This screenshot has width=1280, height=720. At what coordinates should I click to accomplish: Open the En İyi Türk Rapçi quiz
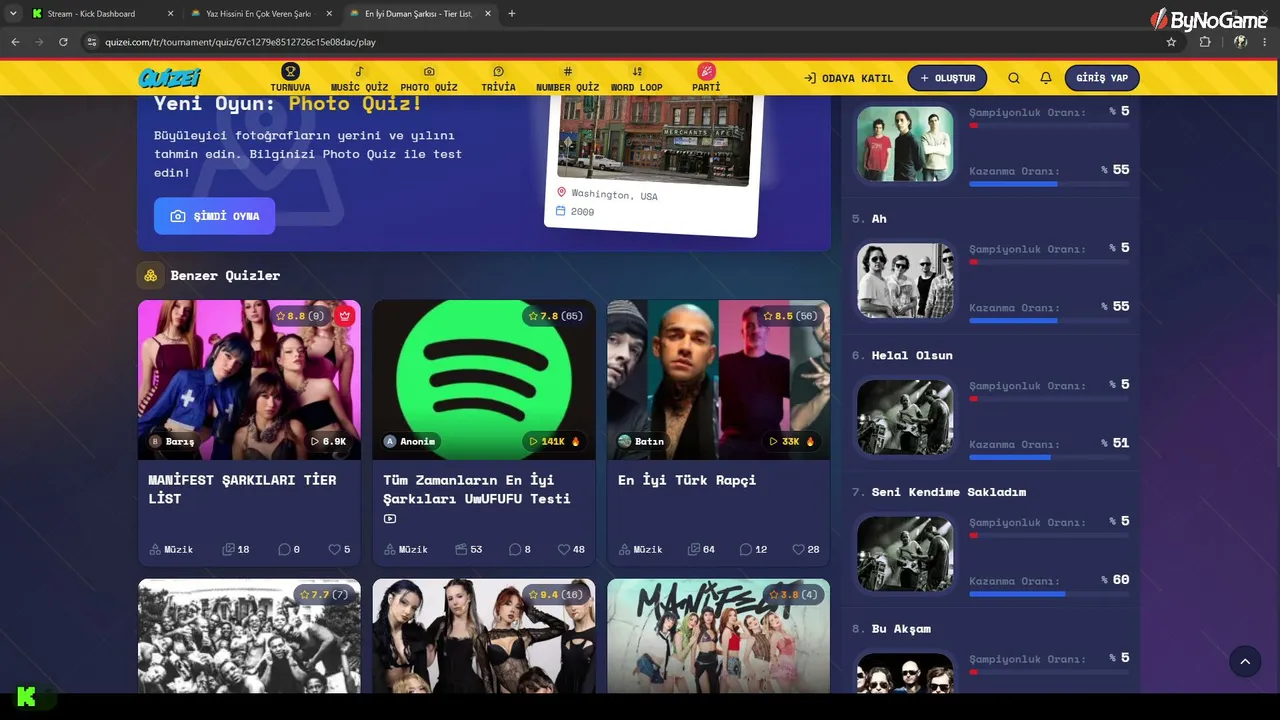point(687,480)
